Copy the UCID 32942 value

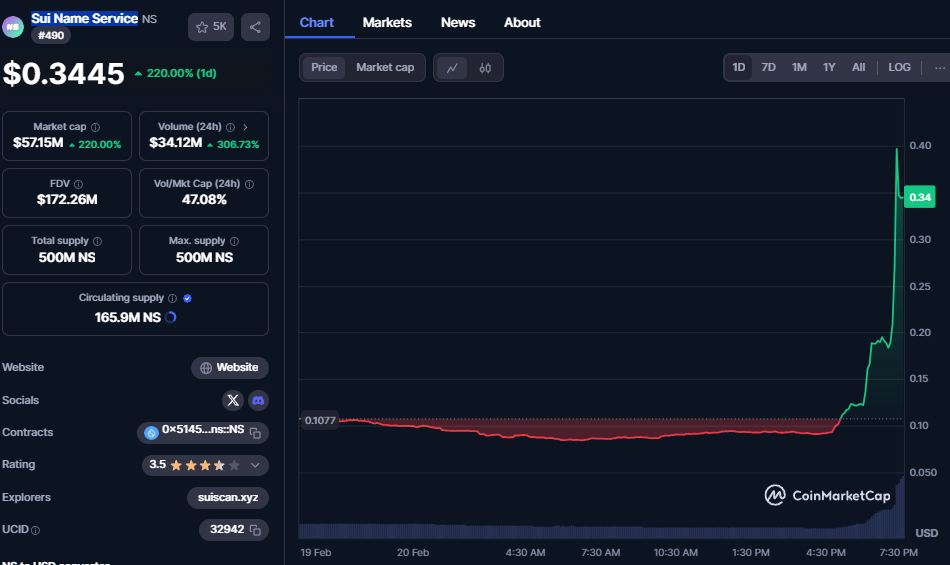[255, 530]
